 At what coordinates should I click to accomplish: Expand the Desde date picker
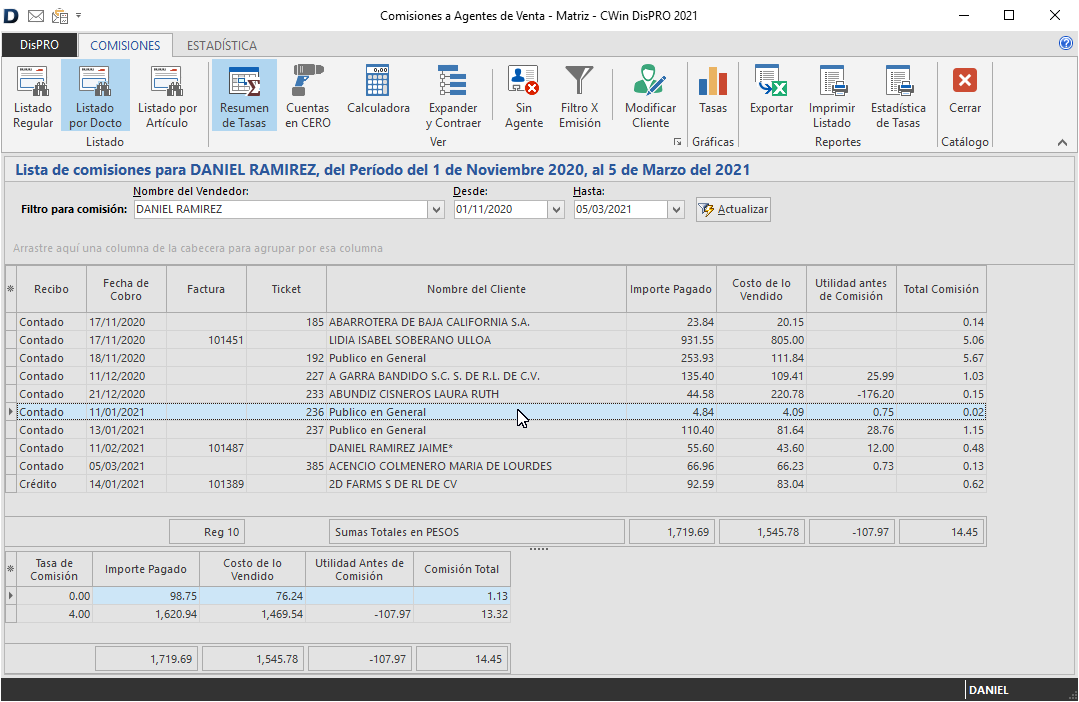556,210
